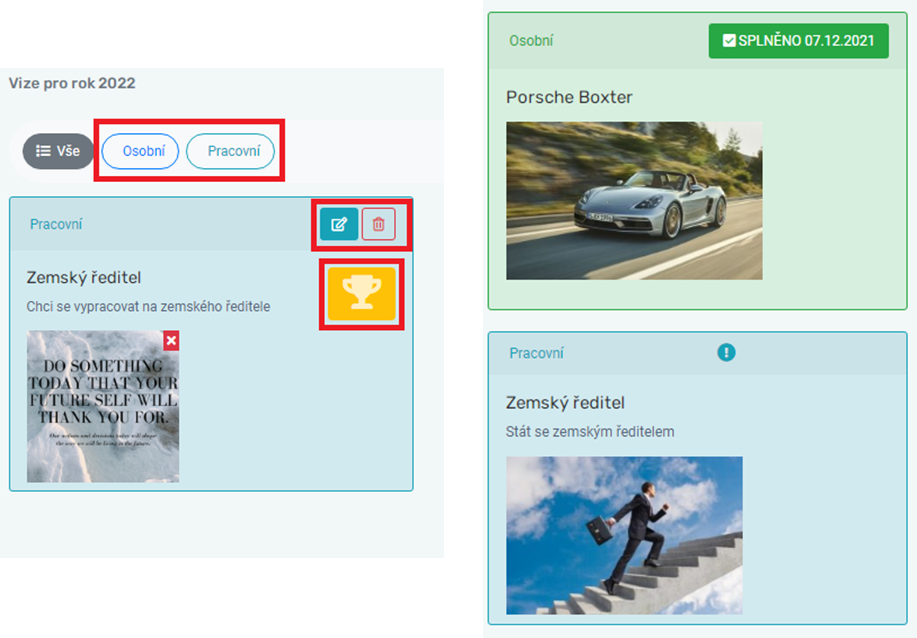Click the Pracovní label on the right blue card

pos(536,353)
